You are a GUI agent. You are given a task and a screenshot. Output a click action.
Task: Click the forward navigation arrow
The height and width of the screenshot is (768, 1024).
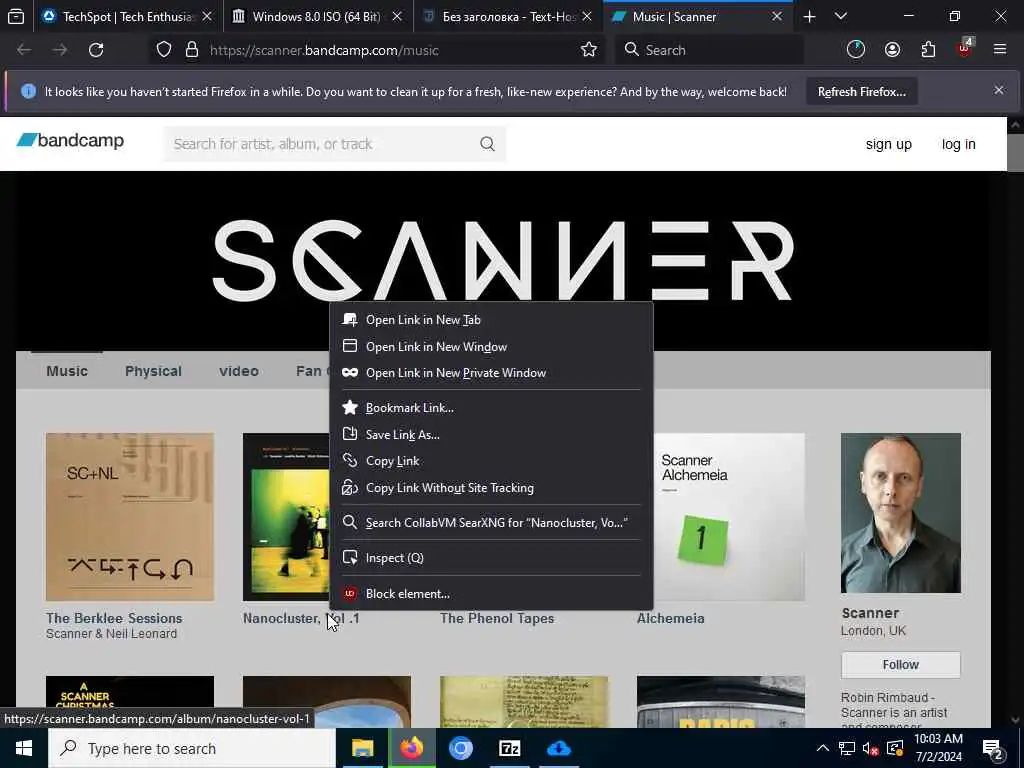(60, 50)
